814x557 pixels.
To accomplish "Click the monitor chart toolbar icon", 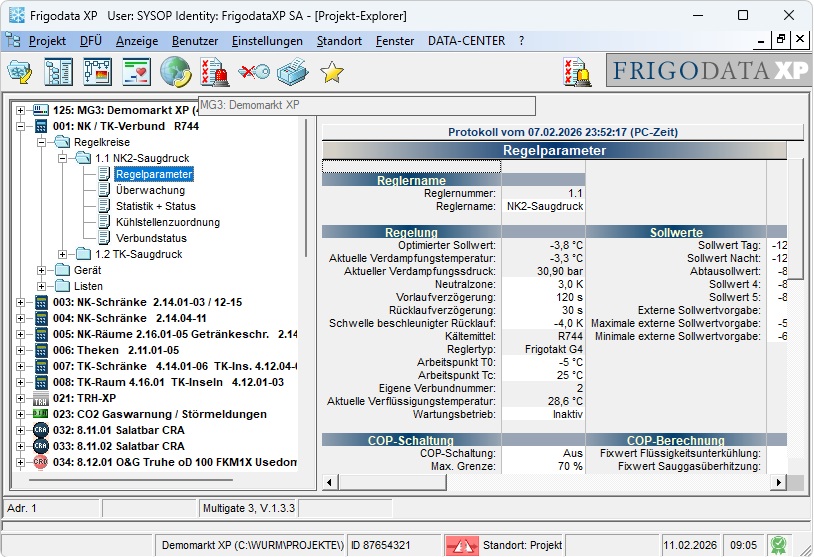I will 137,72.
